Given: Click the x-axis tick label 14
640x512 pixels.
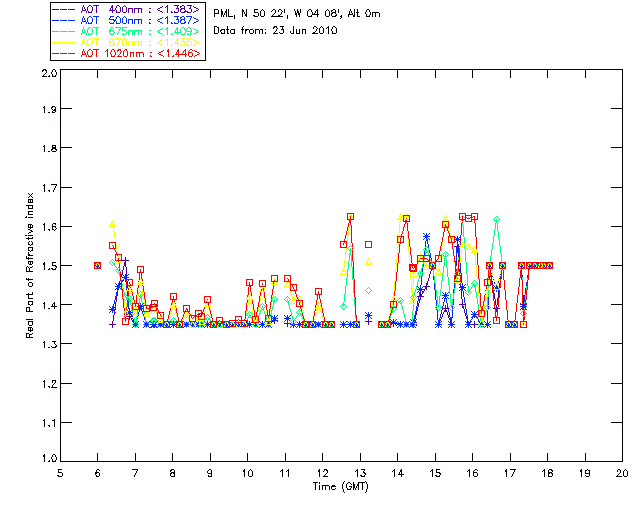Looking at the screenshot, I should [x=398, y=473].
